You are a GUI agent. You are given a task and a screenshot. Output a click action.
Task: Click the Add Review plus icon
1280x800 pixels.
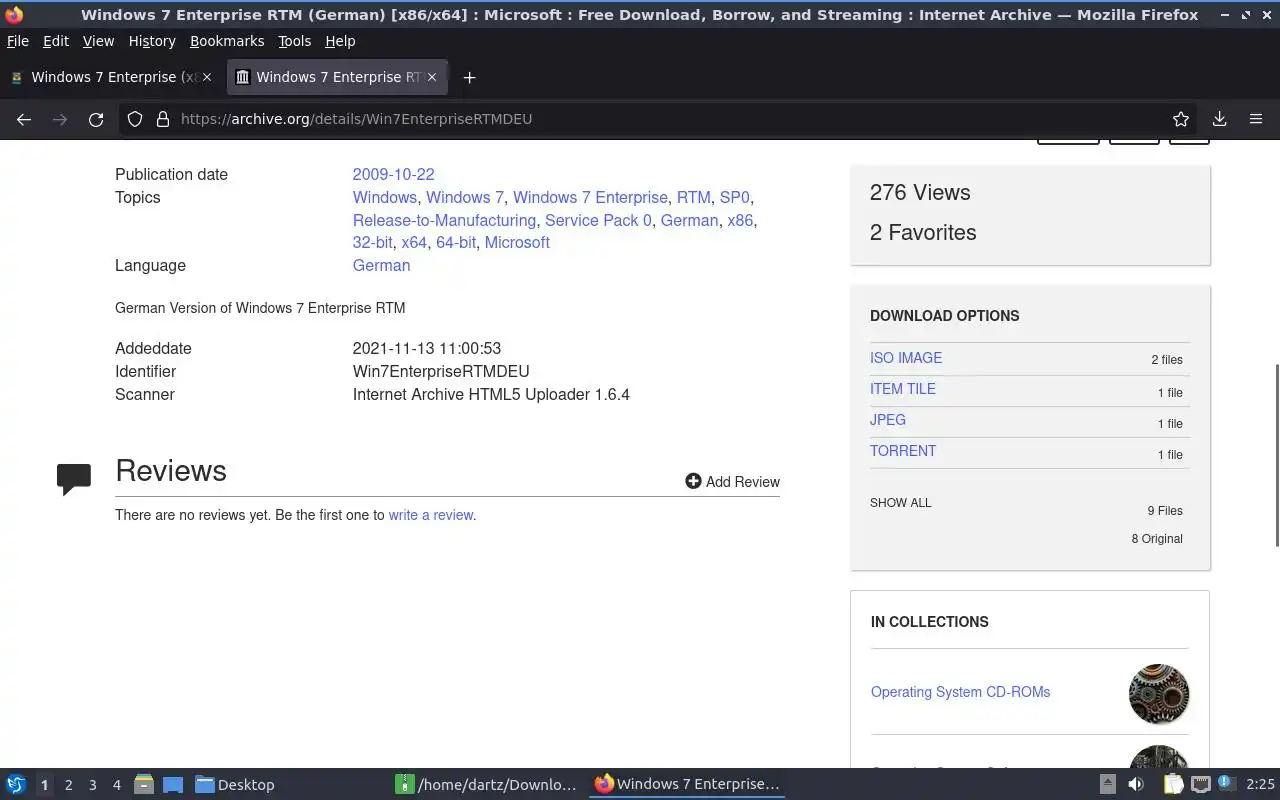693,481
